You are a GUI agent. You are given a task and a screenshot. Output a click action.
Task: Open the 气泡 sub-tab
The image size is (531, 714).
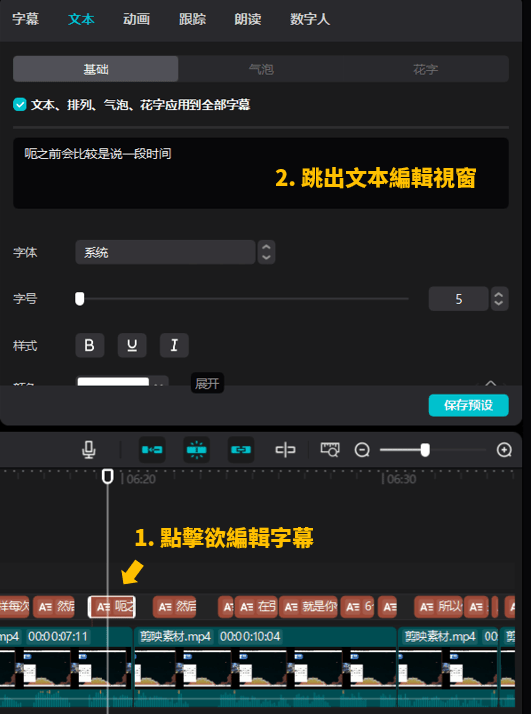pyautogui.click(x=261, y=69)
